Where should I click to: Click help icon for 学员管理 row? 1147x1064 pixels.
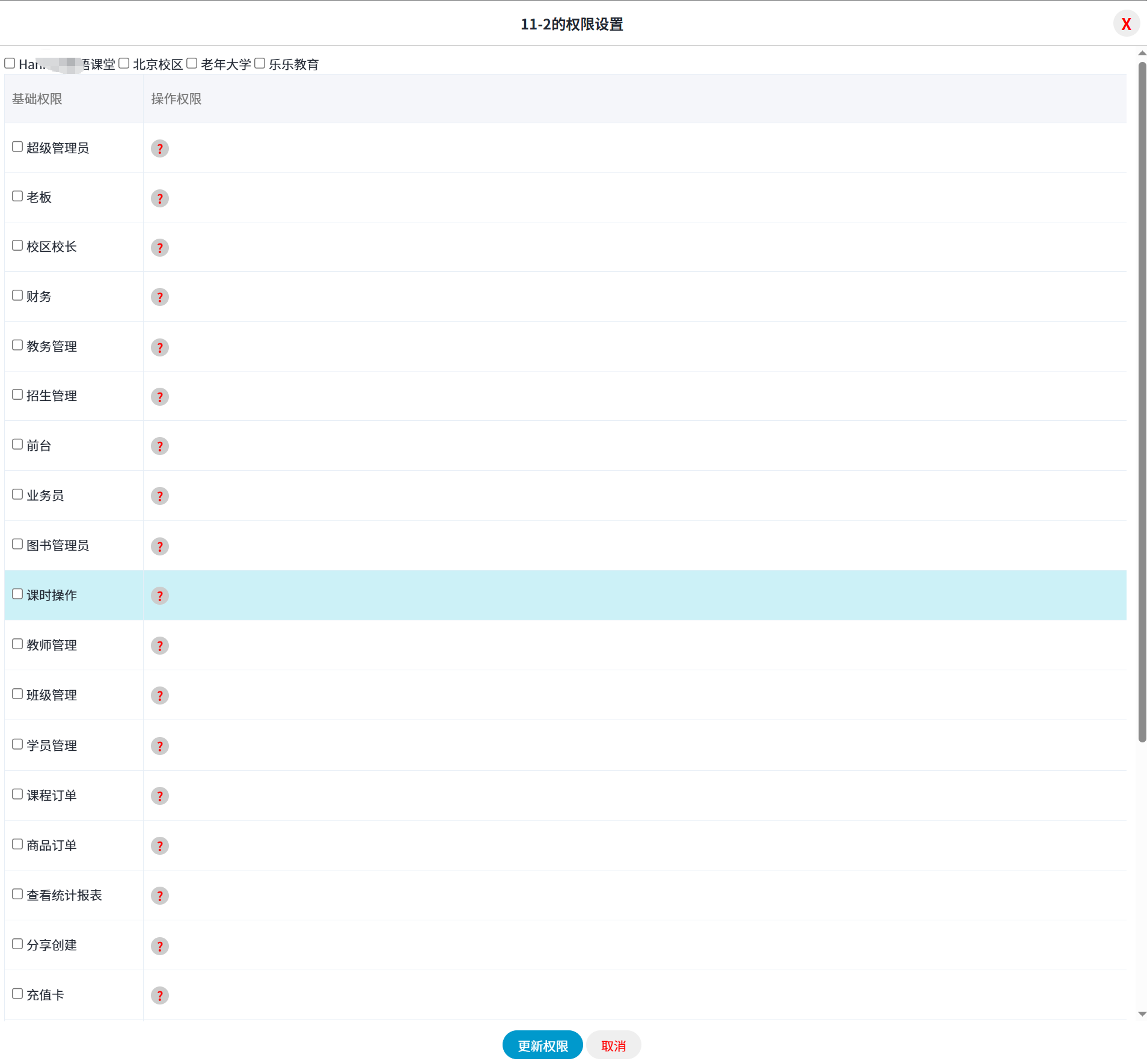(159, 746)
